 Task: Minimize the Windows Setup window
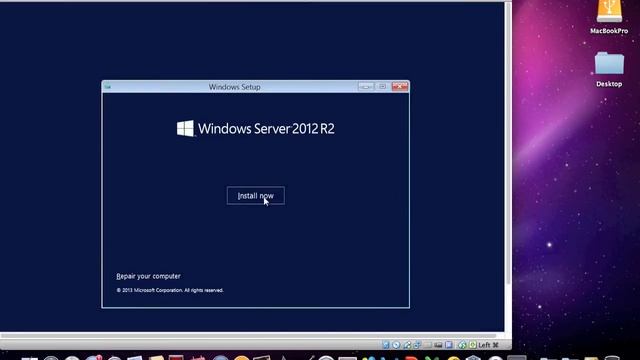coord(366,87)
